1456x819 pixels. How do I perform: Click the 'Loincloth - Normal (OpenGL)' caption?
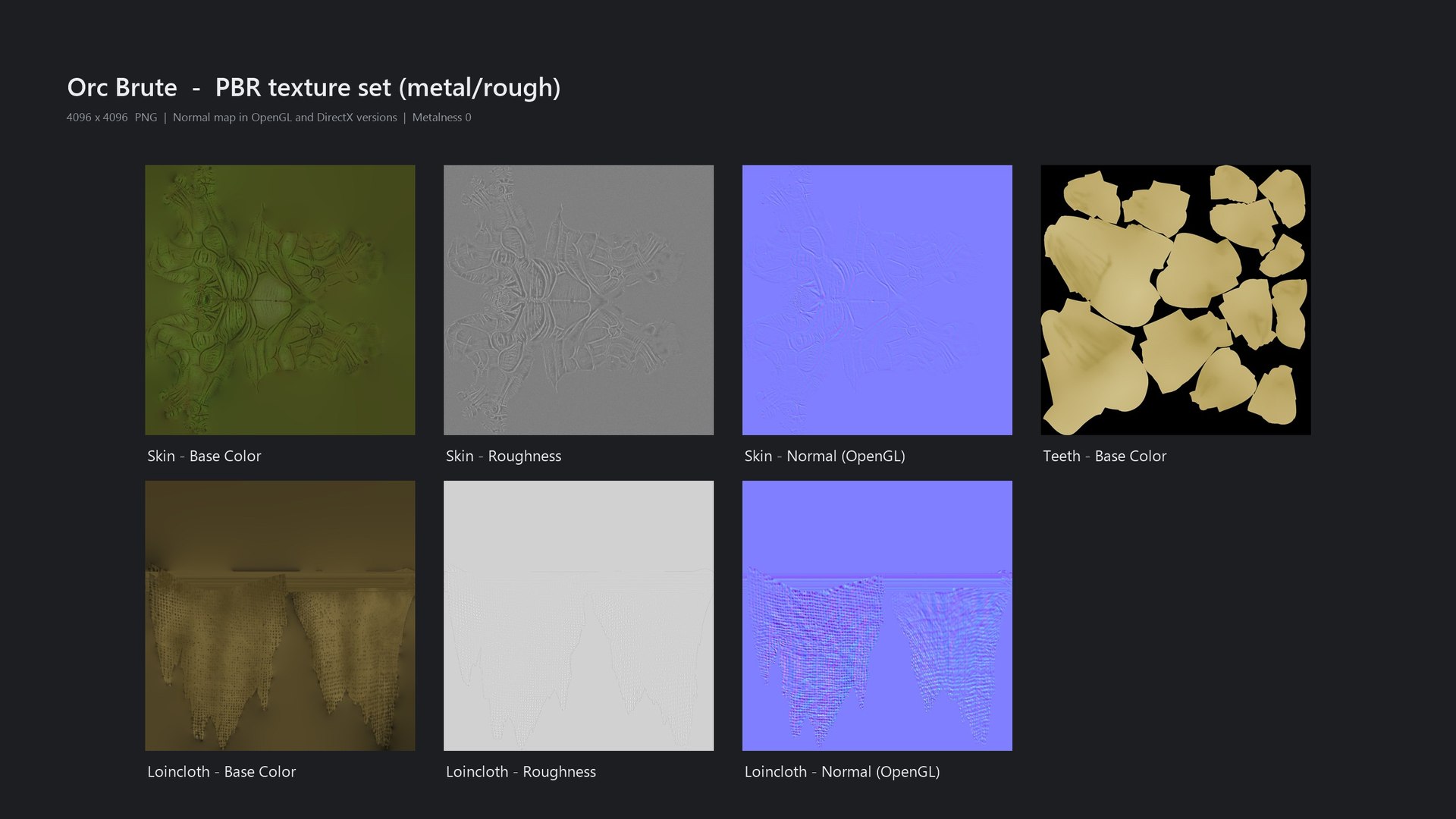tap(842, 771)
